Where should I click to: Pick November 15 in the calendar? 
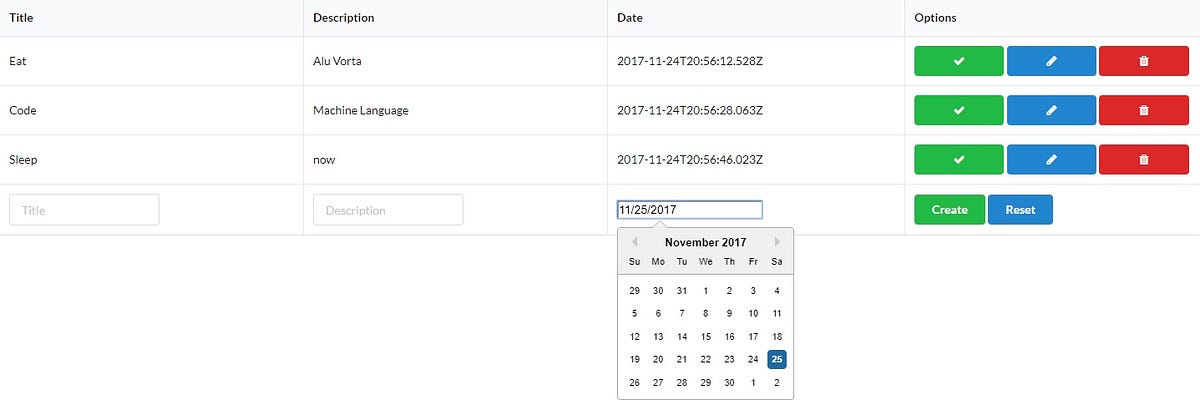(706, 337)
